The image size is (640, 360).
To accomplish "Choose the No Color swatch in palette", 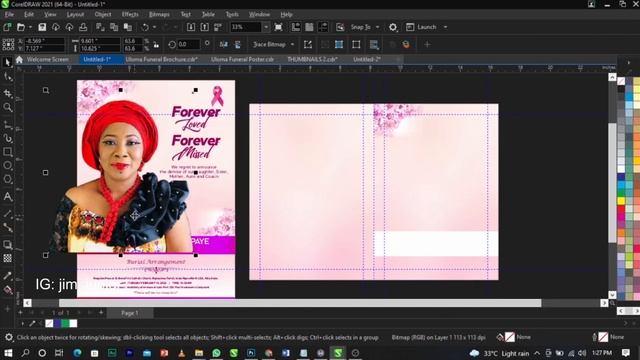I will coord(621,81).
